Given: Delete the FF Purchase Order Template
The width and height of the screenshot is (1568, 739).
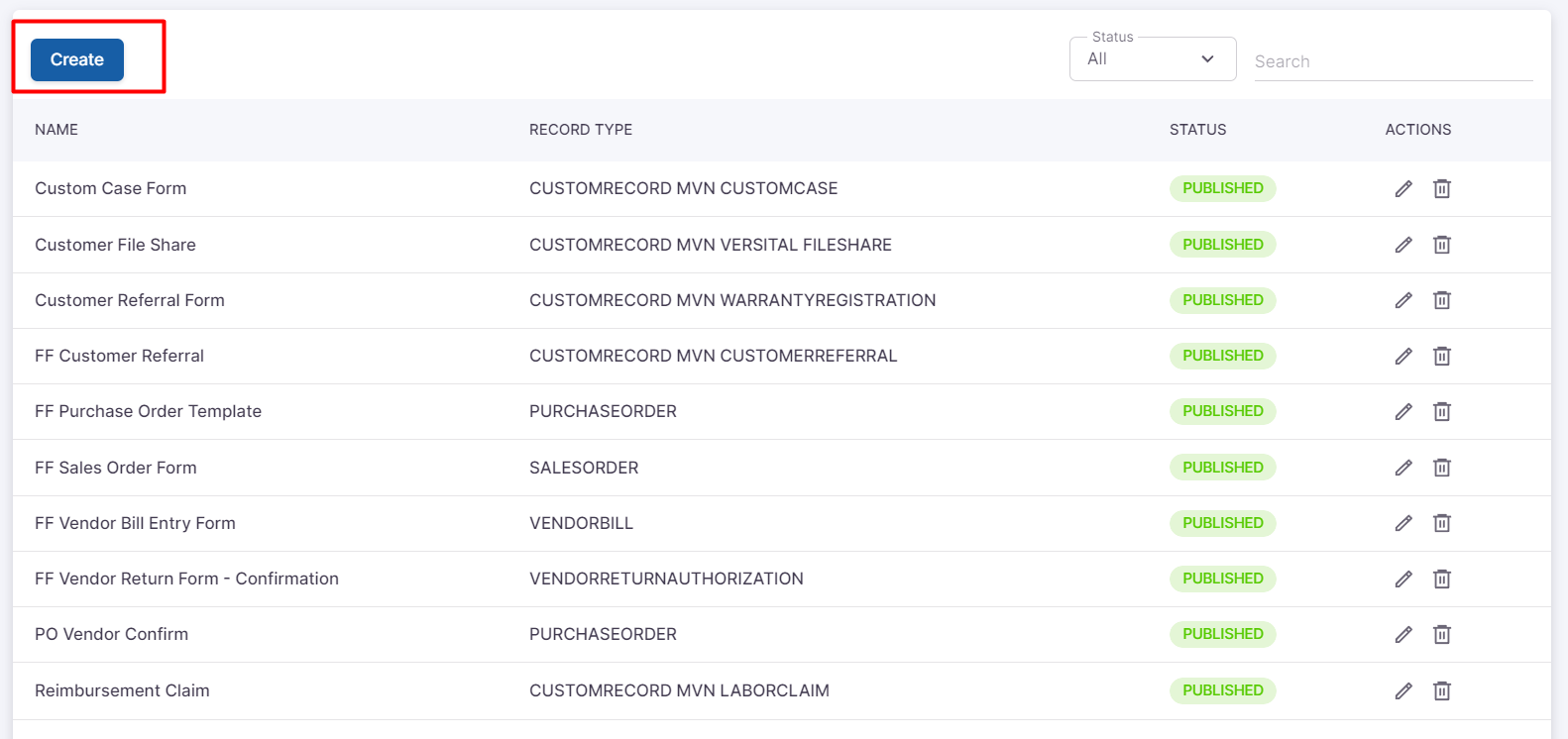Looking at the screenshot, I should tap(1442, 411).
